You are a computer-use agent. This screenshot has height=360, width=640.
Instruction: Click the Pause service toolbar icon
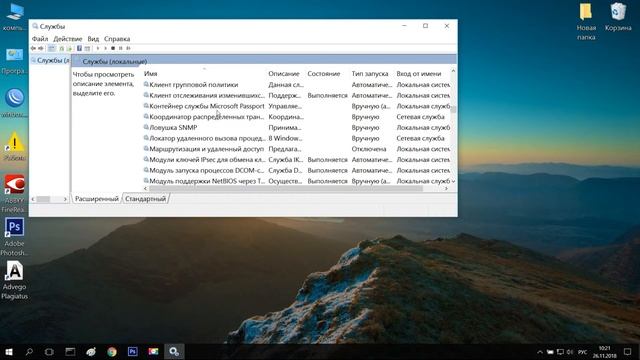click(x=120, y=48)
